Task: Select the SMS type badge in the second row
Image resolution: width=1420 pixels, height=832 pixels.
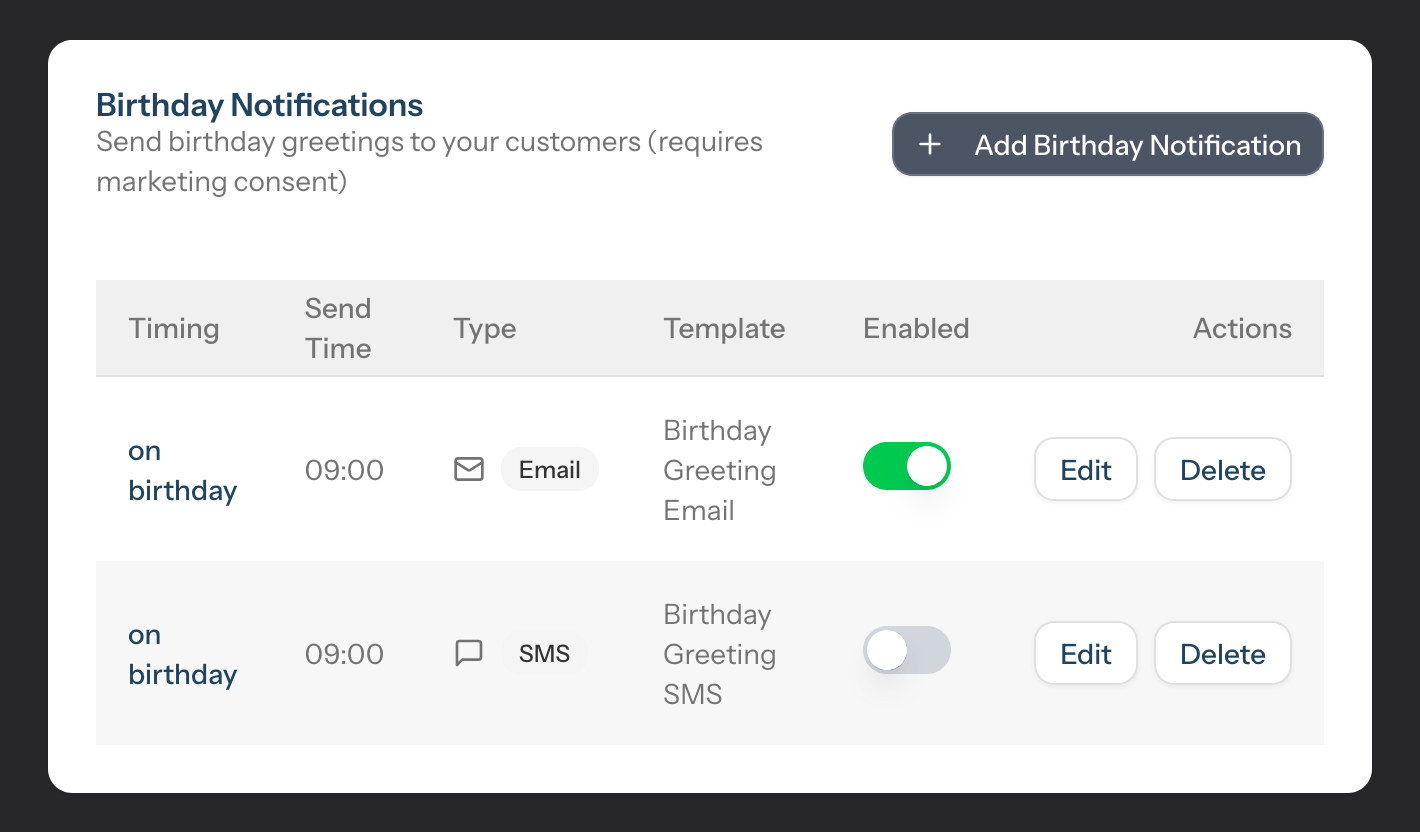Action: coord(544,652)
